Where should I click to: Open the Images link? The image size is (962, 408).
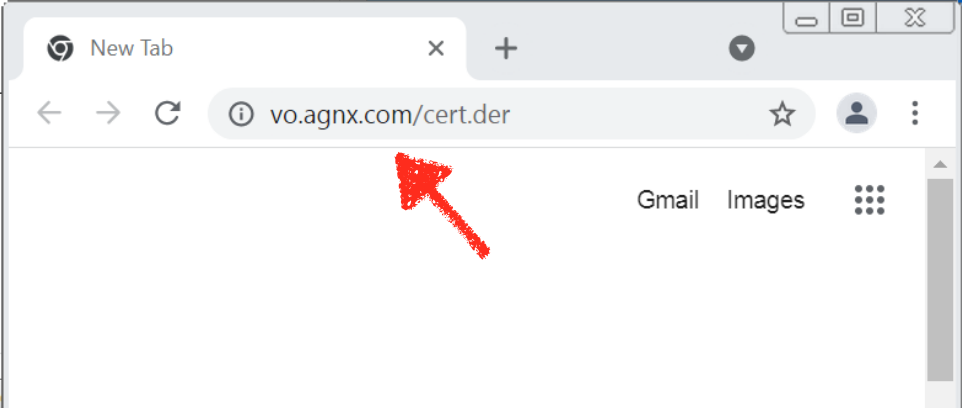[766, 200]
